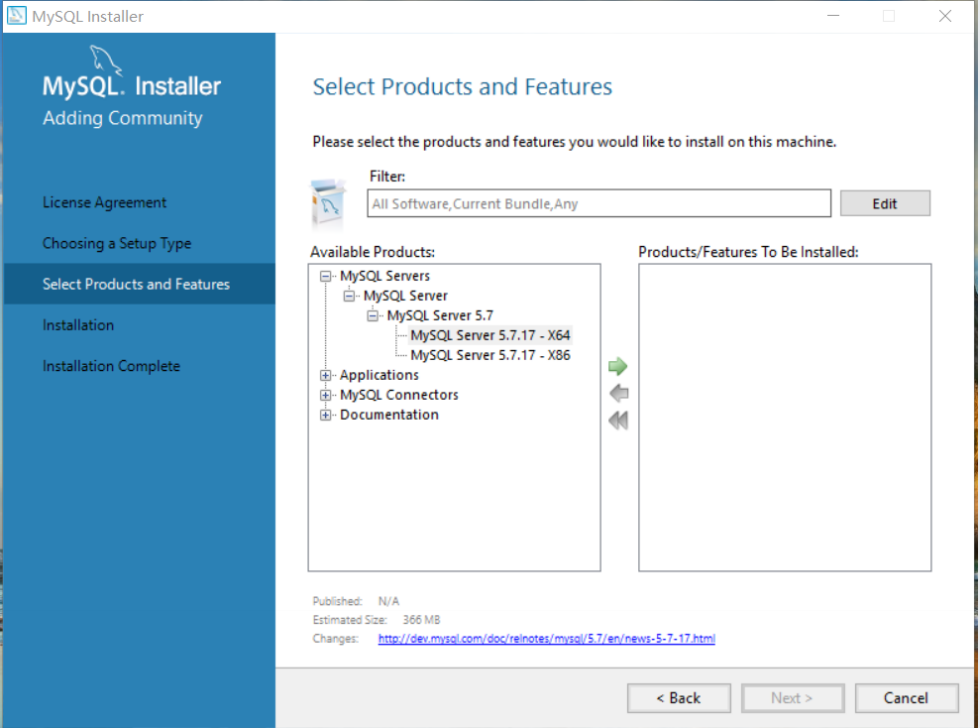This screenshot has height=728, width=980.
Task: Select MySQL Server 5.7.17 - X86
Action: click(489, 354)
